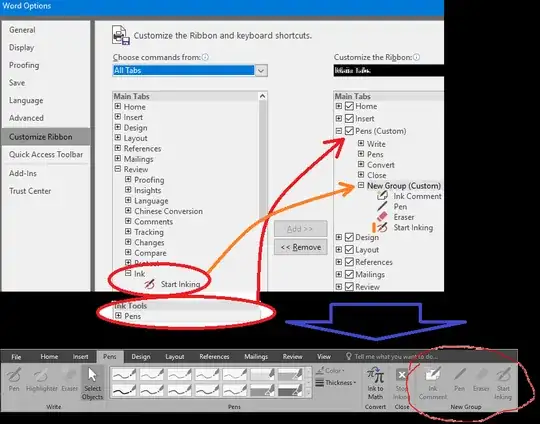Collapse New Group (Custom) node
Screen dimensions: 540x424
(361, 185)
